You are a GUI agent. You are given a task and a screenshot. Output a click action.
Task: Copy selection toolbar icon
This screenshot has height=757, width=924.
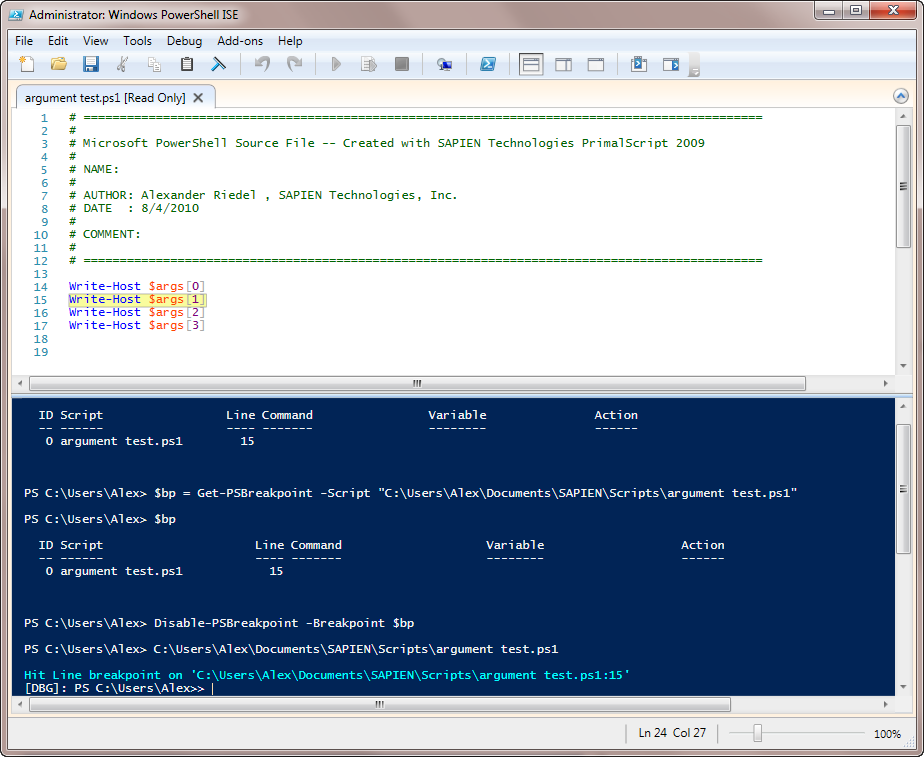[x=154, y=64]
